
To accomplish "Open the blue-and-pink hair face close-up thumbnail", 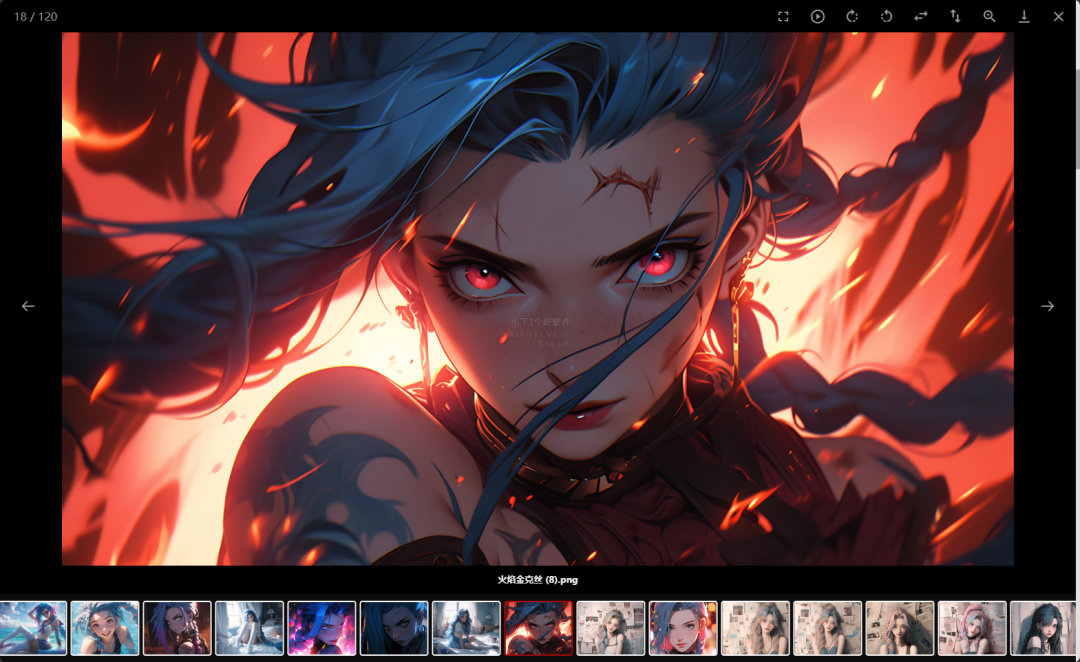I will coord(683,628).
